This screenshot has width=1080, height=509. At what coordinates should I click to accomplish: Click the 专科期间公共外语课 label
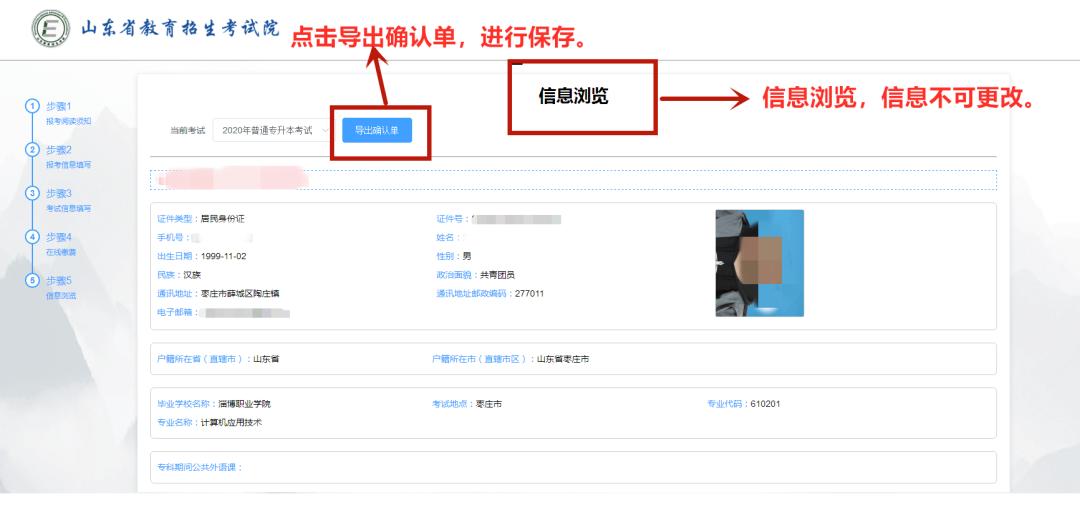200,467
